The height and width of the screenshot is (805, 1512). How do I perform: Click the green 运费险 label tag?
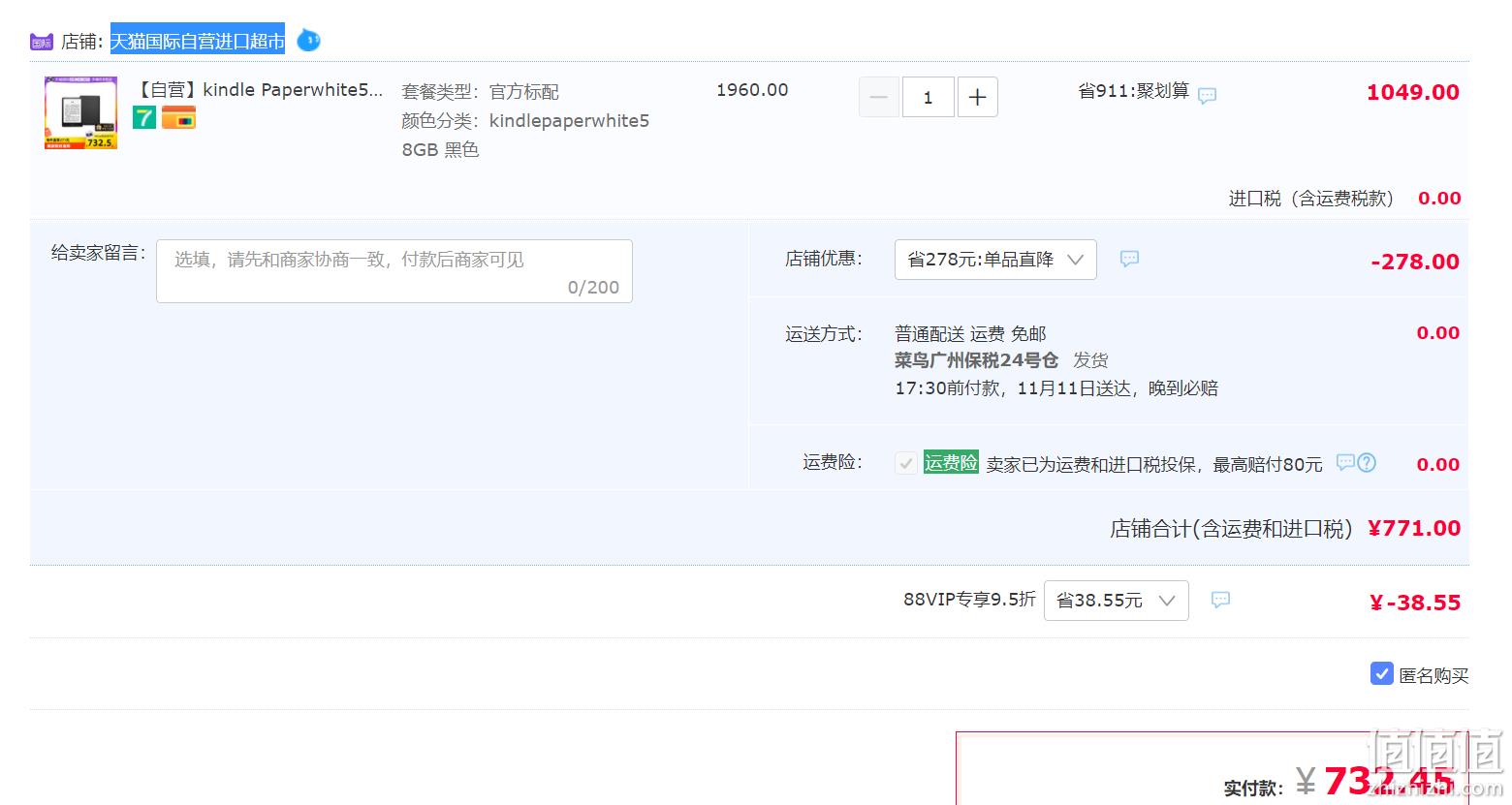pyautogui.click(x=951, y=463)
